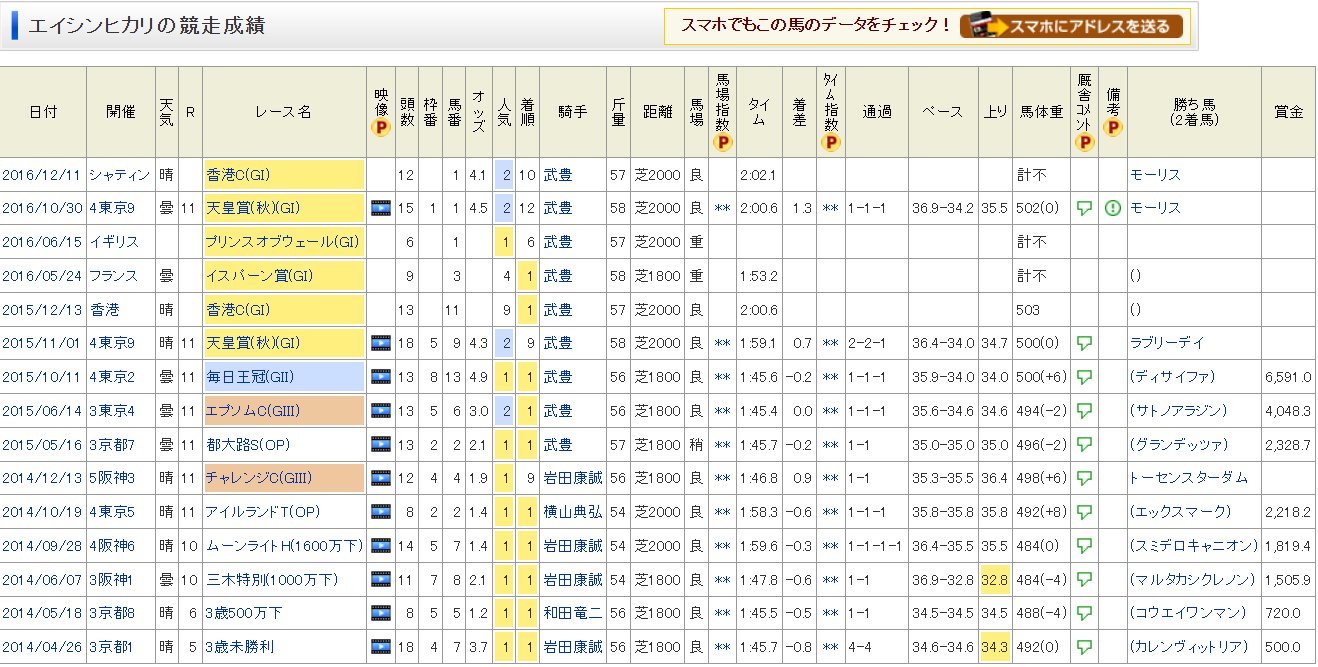Viewport: 1318px width, 667px height.
Task: Click premium P icon under 映像 header
Action: click(380, 127)
